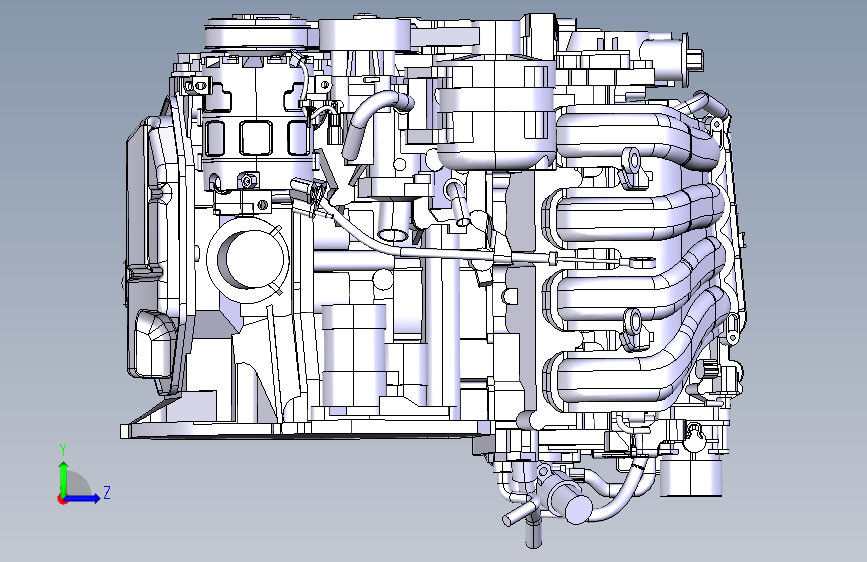This screenshot has width=867, height=562.
Task: Click the blue Z axis arrow on triad
Action: pyautogui.click(x=83, y=498)
